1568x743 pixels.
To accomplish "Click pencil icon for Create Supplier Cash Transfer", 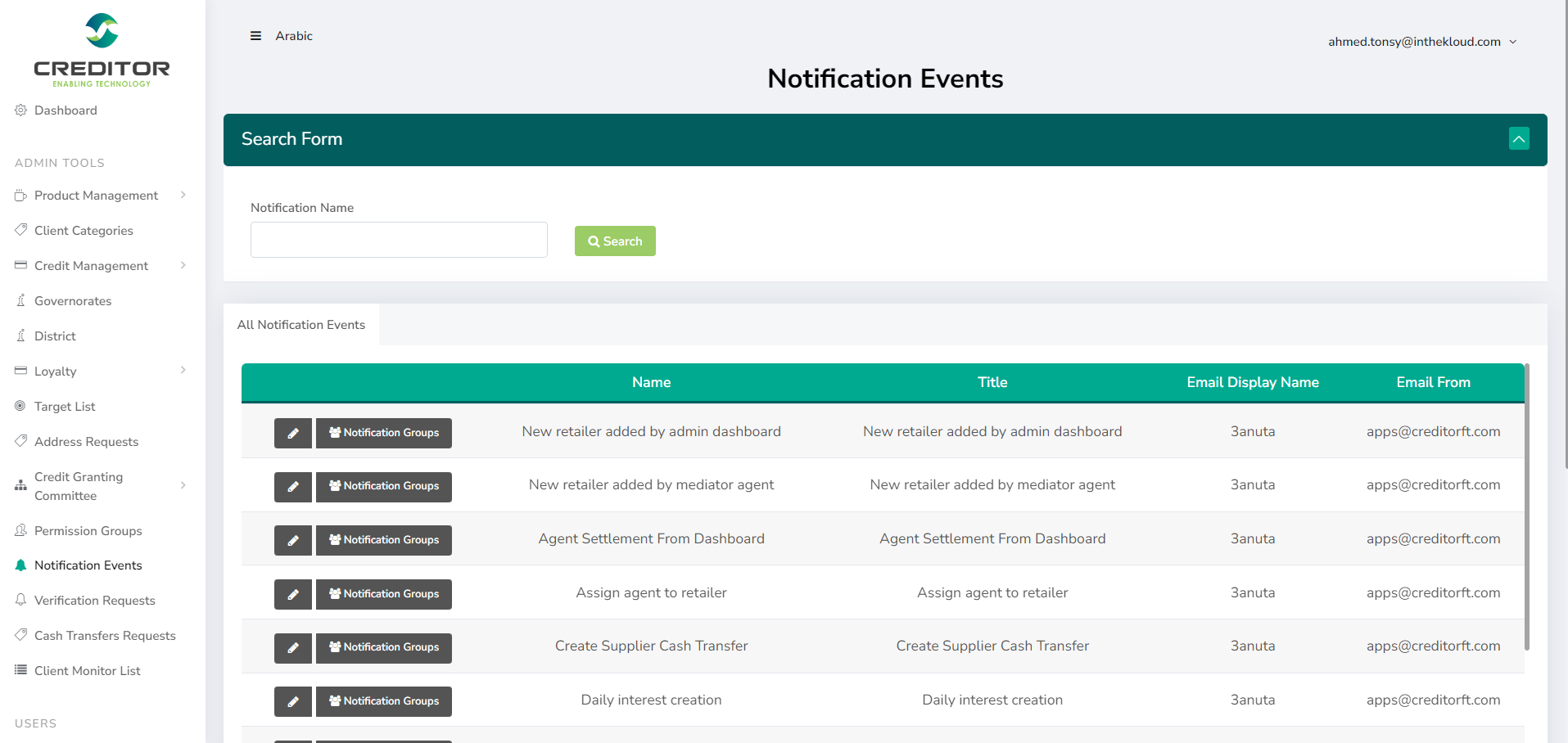I will point(292,647).
